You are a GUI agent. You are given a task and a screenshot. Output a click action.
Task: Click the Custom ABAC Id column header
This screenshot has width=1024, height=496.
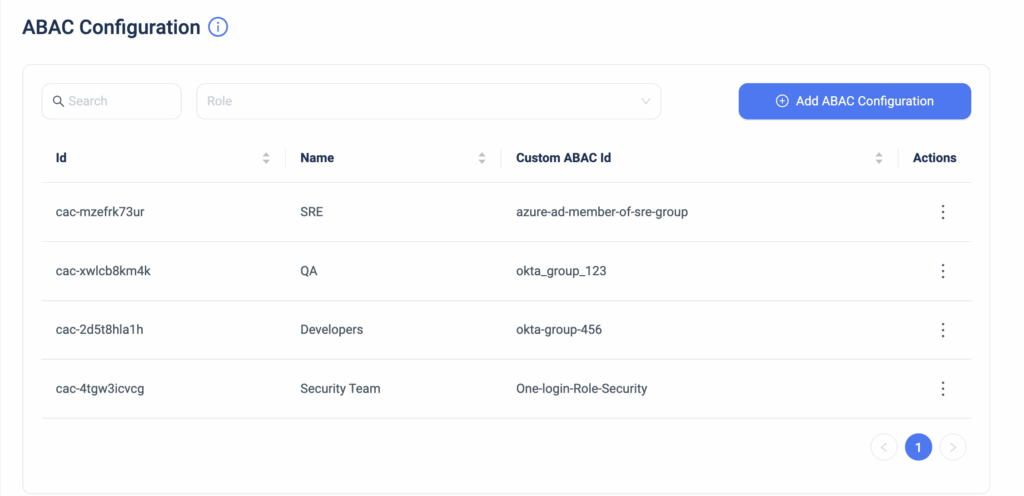pyautogui.click(x=564, y=158)
